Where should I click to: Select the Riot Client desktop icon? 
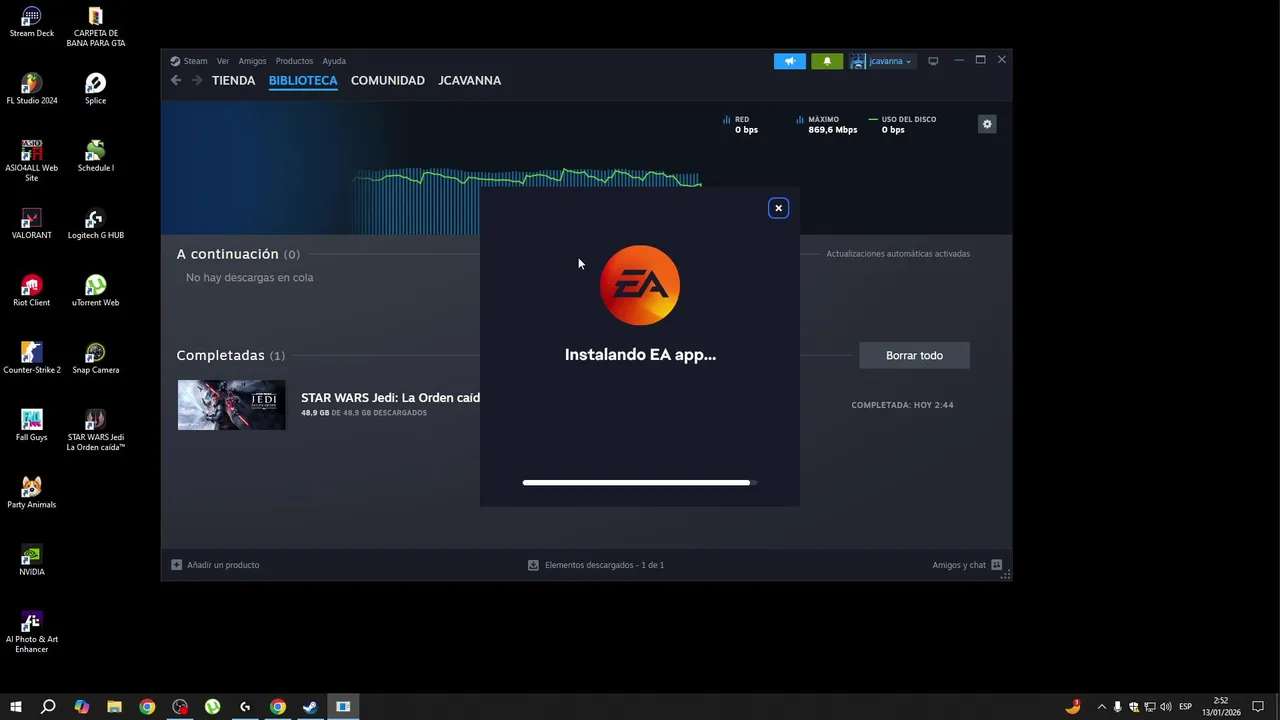point(31,291)
